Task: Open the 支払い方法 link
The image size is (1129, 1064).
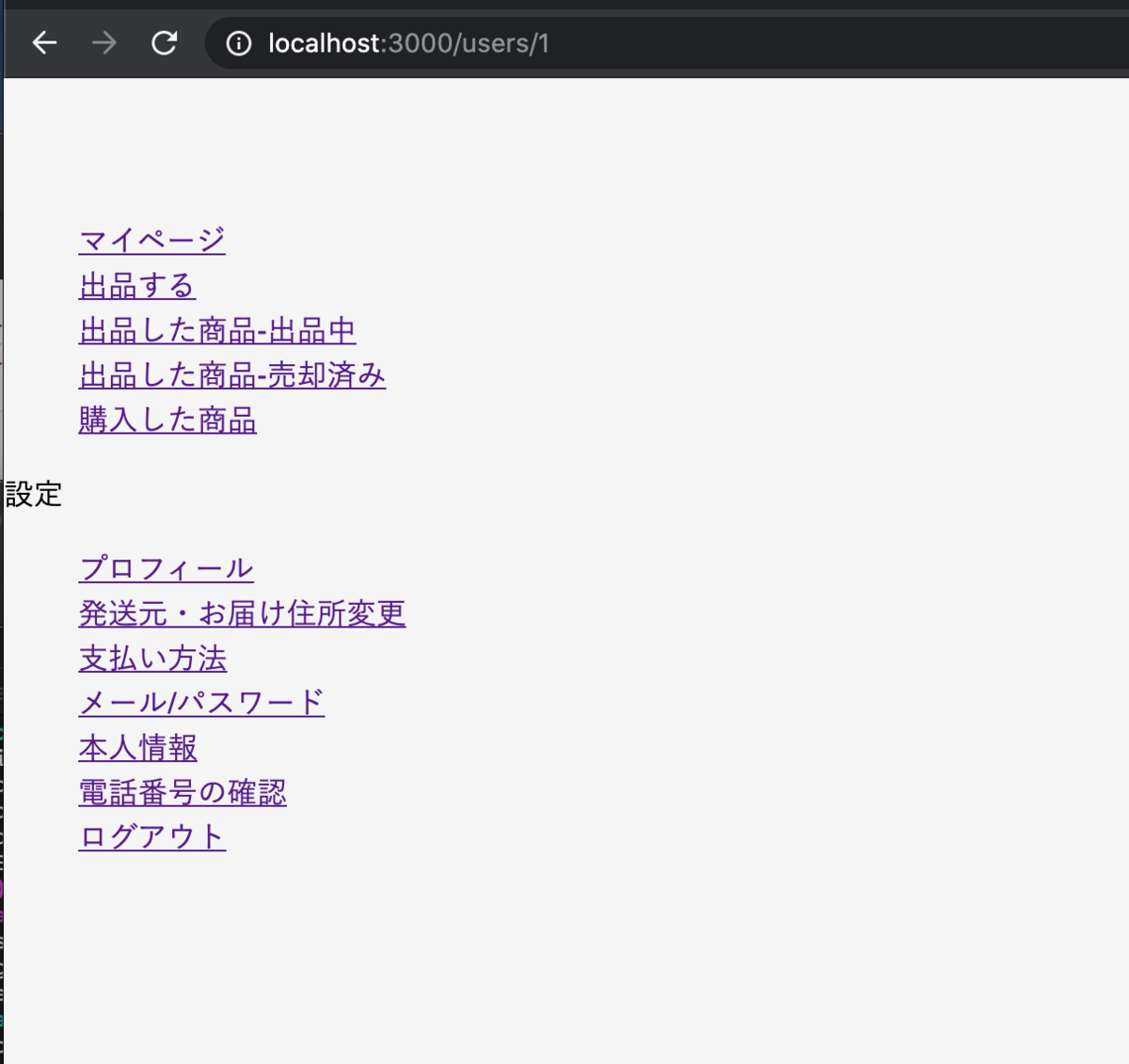Action: pos(152,659)
